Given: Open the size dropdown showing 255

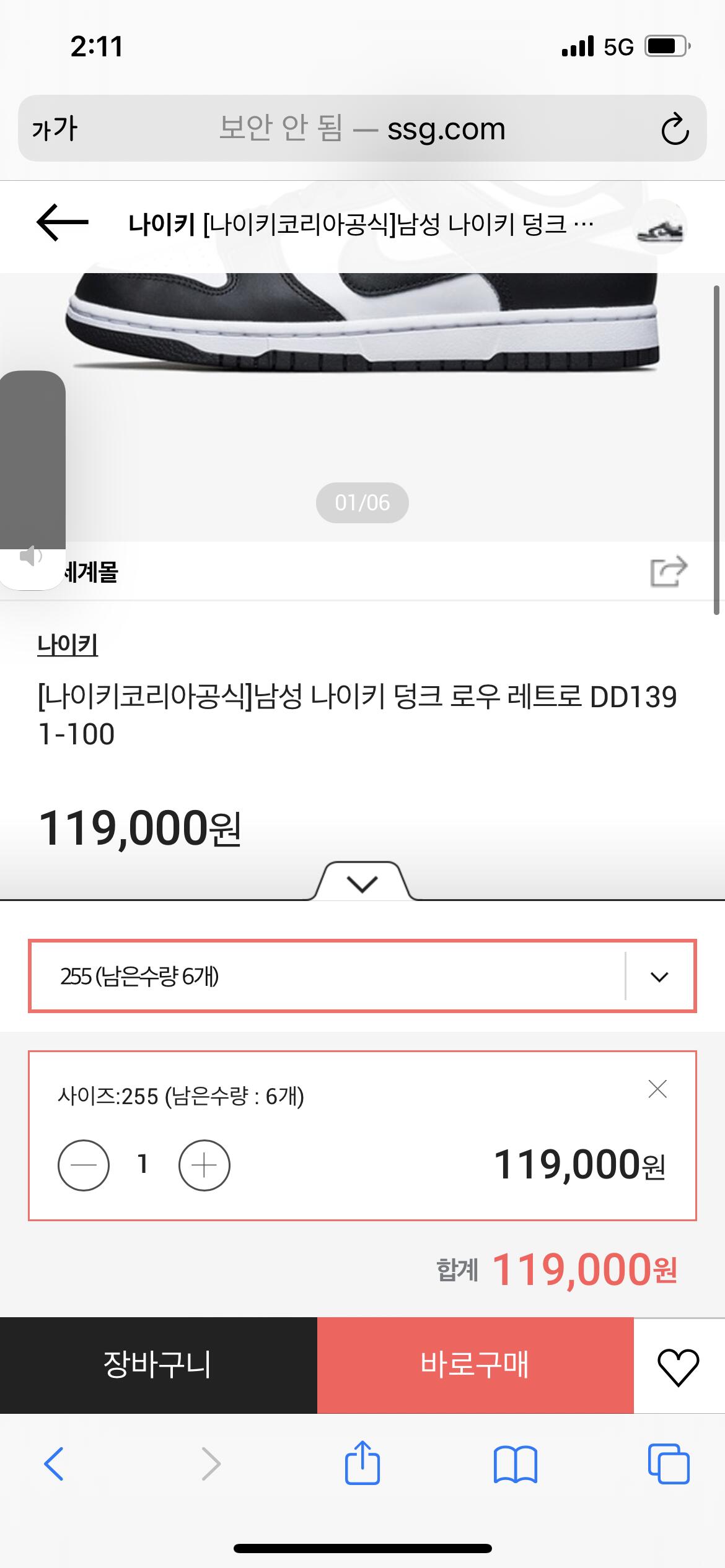Looking at the screenshot, I should point(362,977).
